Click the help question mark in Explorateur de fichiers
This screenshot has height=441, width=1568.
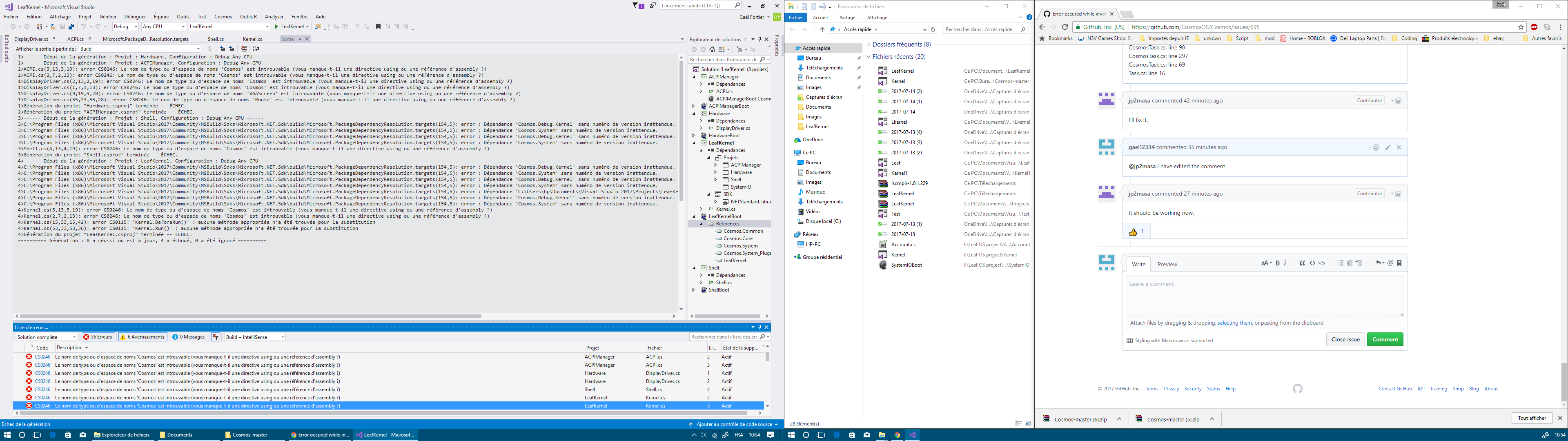pos(1029,17)
